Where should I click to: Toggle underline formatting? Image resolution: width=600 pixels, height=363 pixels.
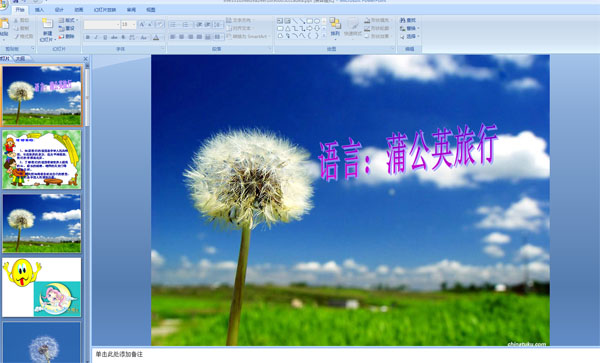tap(105, 37)
